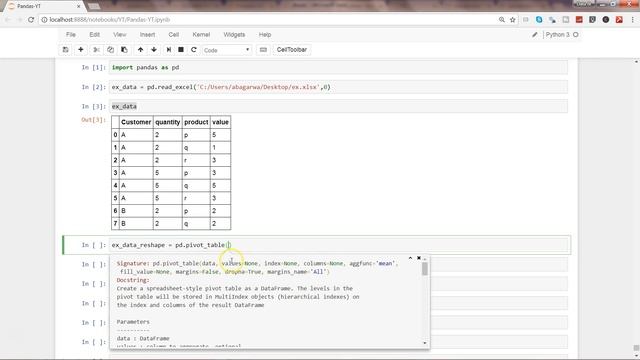
Task: Open the command palette keyboard icon
Action: (x=263, y=50)
